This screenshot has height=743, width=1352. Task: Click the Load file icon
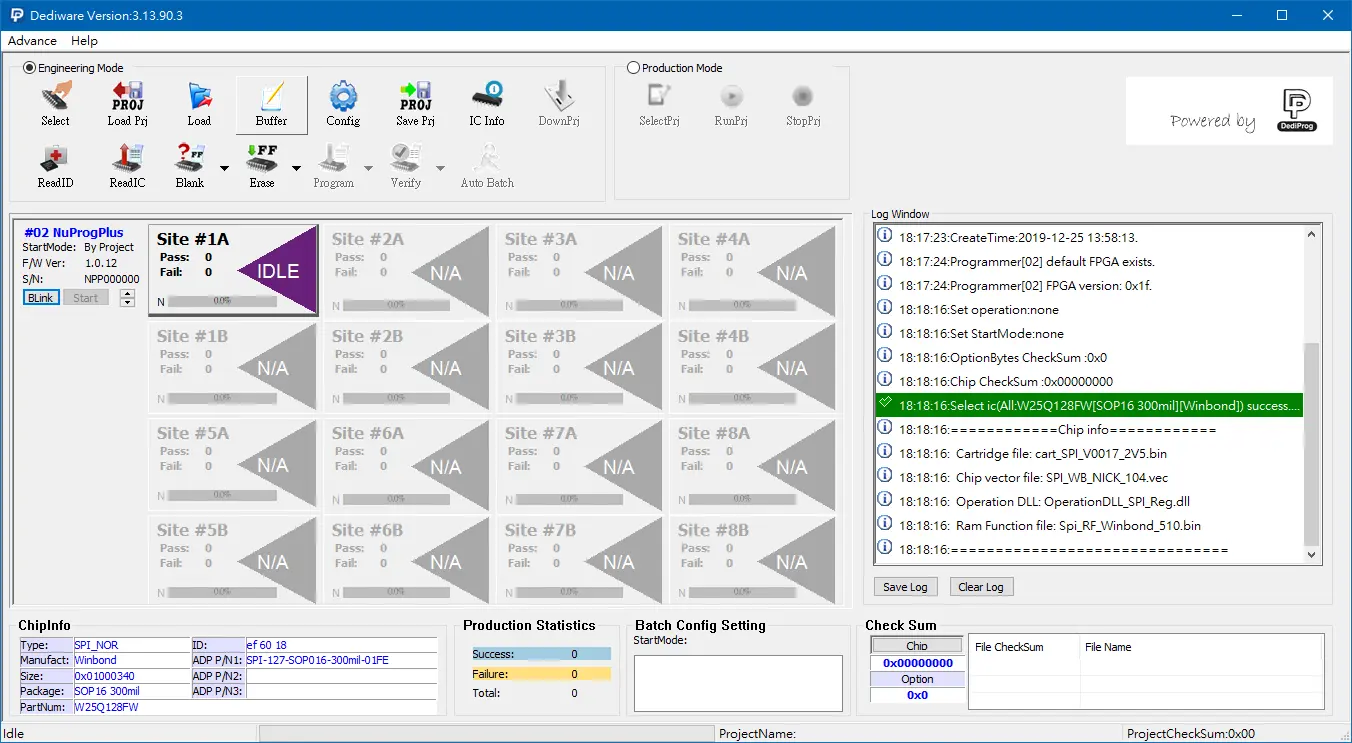coord(199,104)
